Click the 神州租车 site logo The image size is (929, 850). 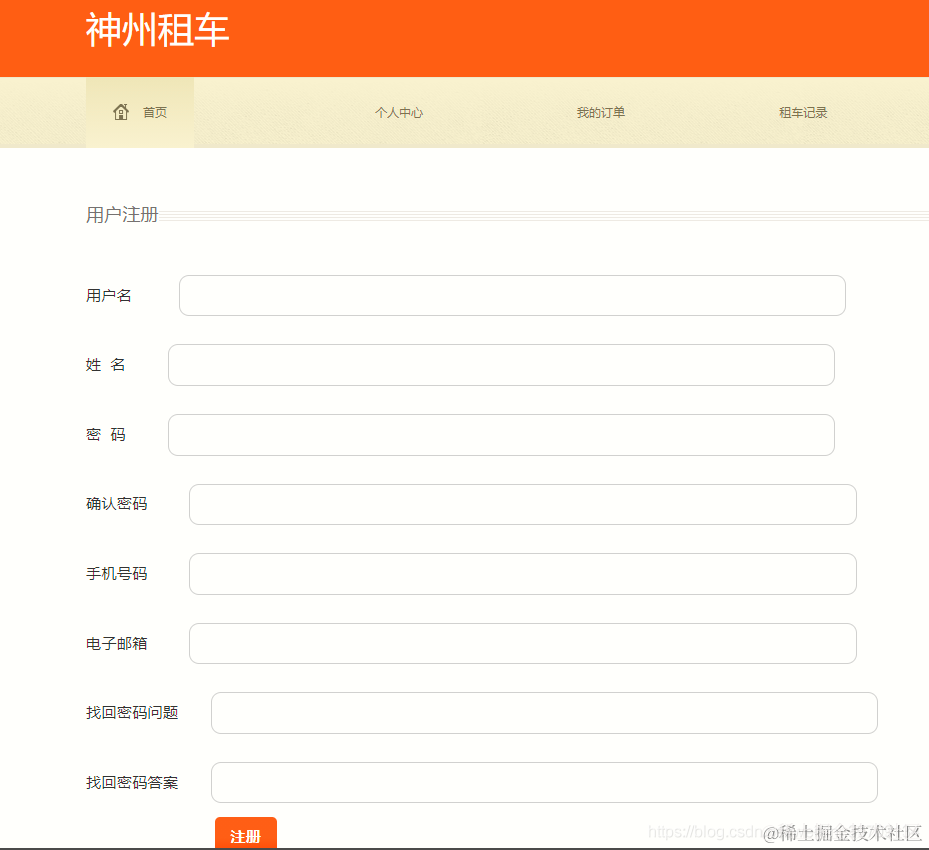click(x=157, y=30)
